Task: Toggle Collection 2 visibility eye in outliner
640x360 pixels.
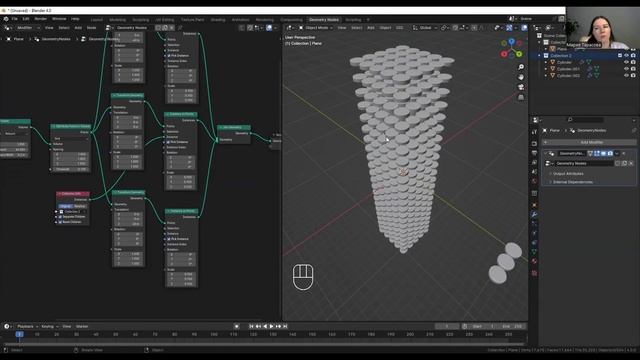Action: click(x=627, y=56)
